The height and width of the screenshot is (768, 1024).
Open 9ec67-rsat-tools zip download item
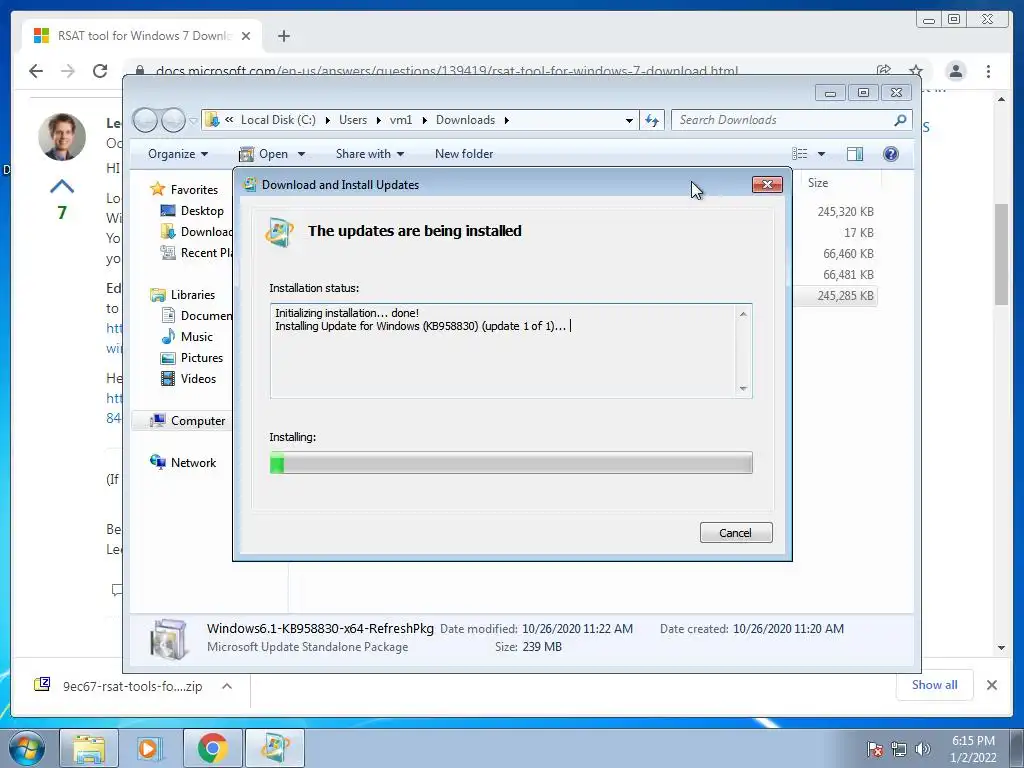(x=119, y=686)
